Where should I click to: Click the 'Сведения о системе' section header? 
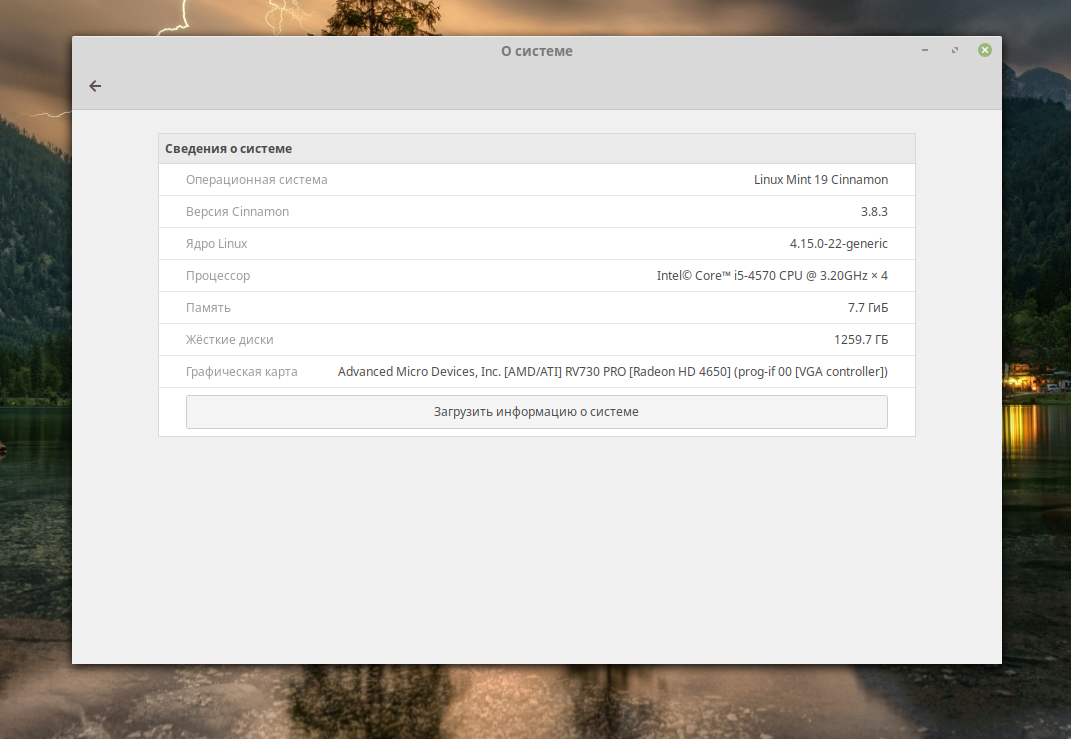[x=229, y=149]
